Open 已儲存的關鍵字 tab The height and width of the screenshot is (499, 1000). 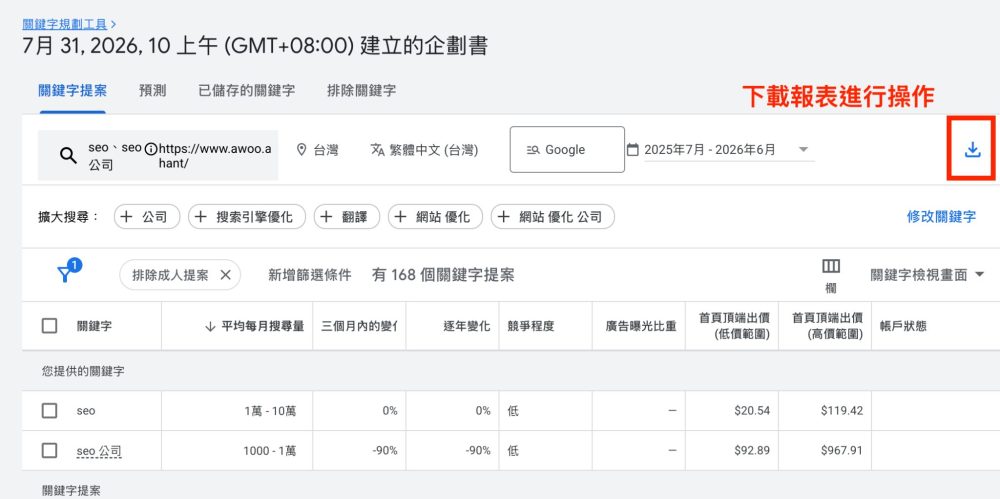tap(246, 91)
